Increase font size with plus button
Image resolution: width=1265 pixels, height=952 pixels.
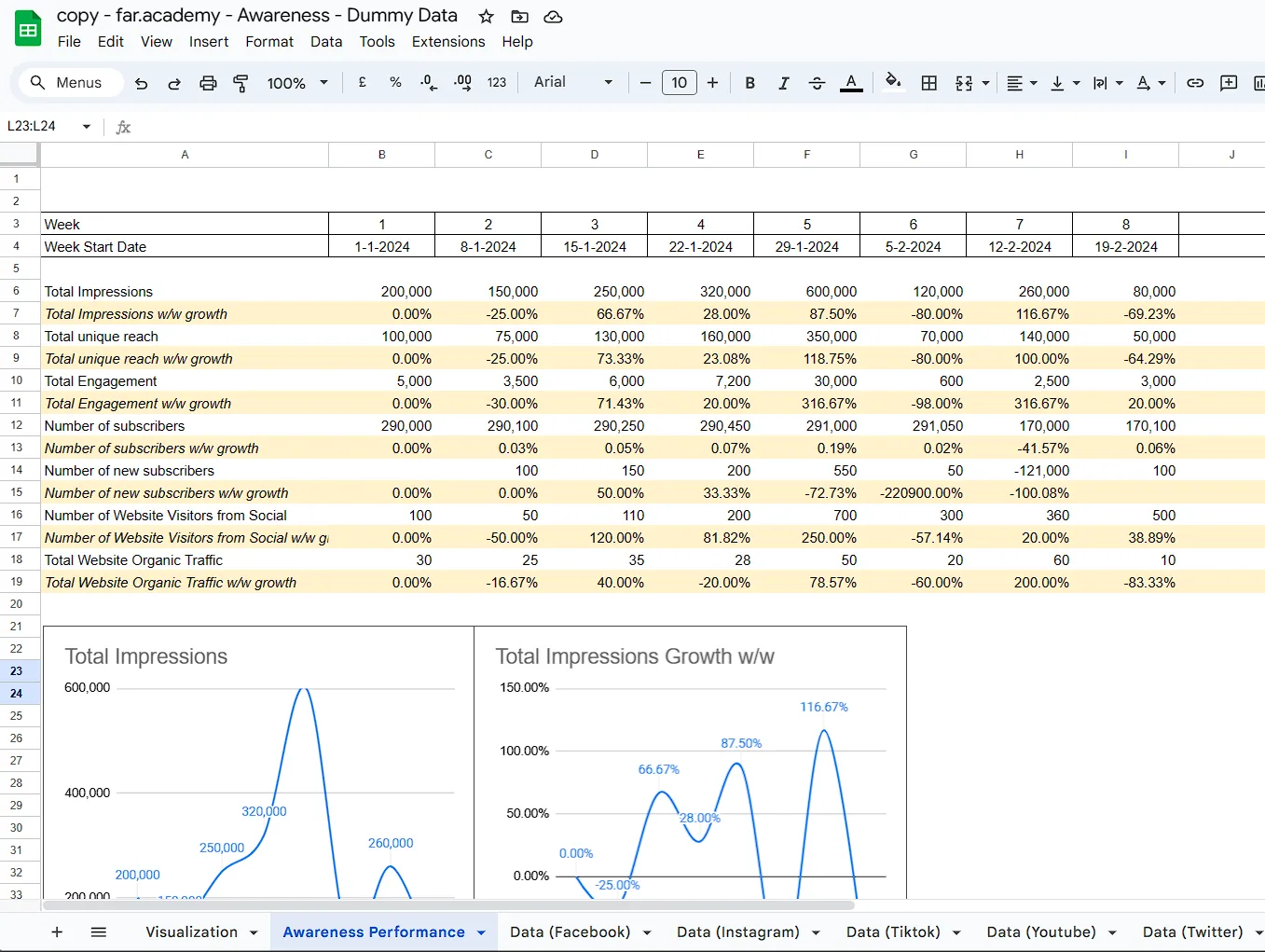pyautogui.click(x=712, y=82)
